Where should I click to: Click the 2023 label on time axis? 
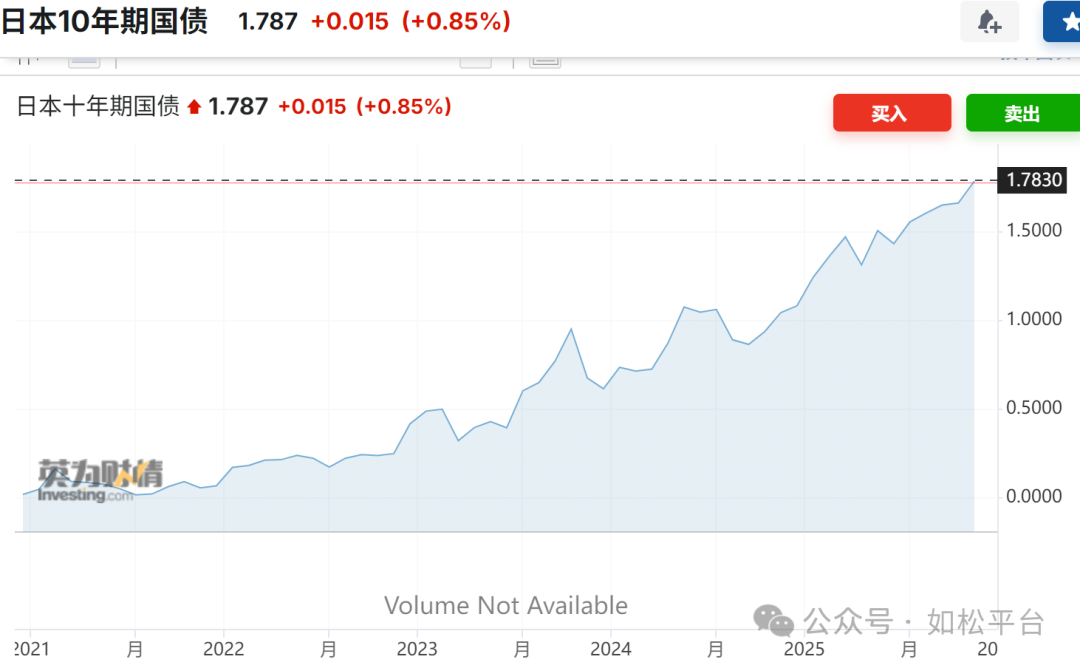pyautogui.click(x=417, y=649)
